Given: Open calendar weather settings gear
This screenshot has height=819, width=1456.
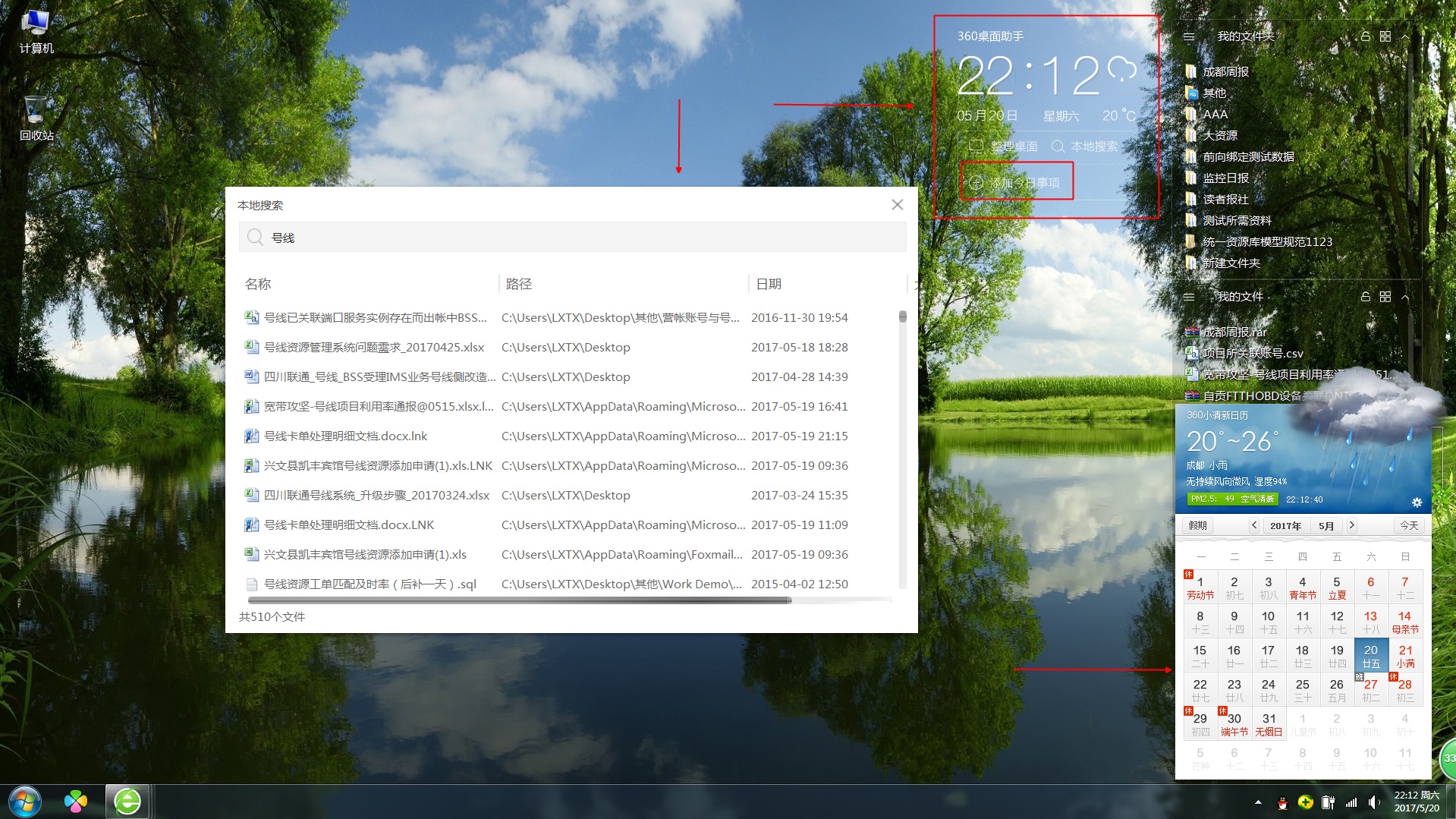Looking at the screenshot, I should click(x=1416, y=502).
